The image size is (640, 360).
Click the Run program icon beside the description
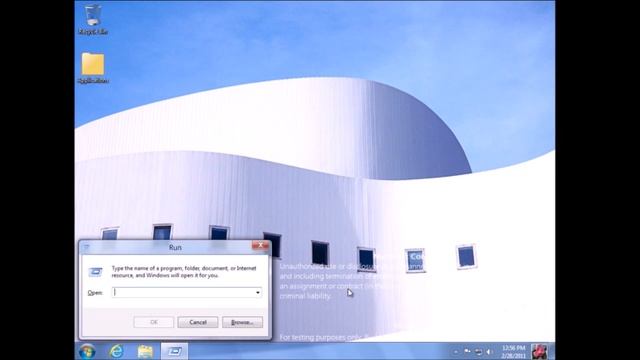coord(96,272)
